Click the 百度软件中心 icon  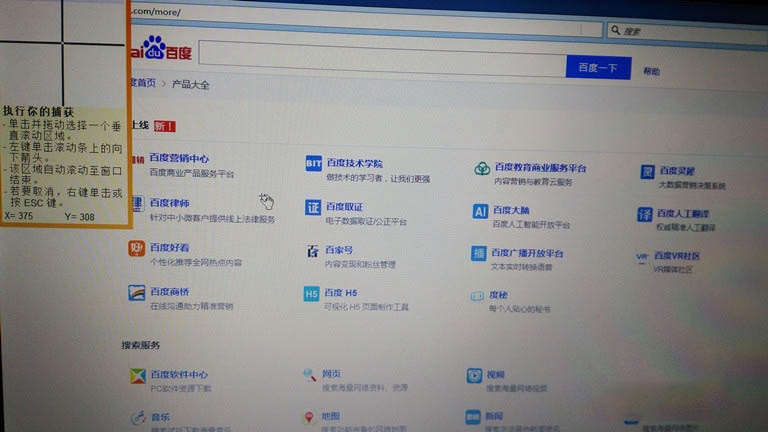pos(138,376)
